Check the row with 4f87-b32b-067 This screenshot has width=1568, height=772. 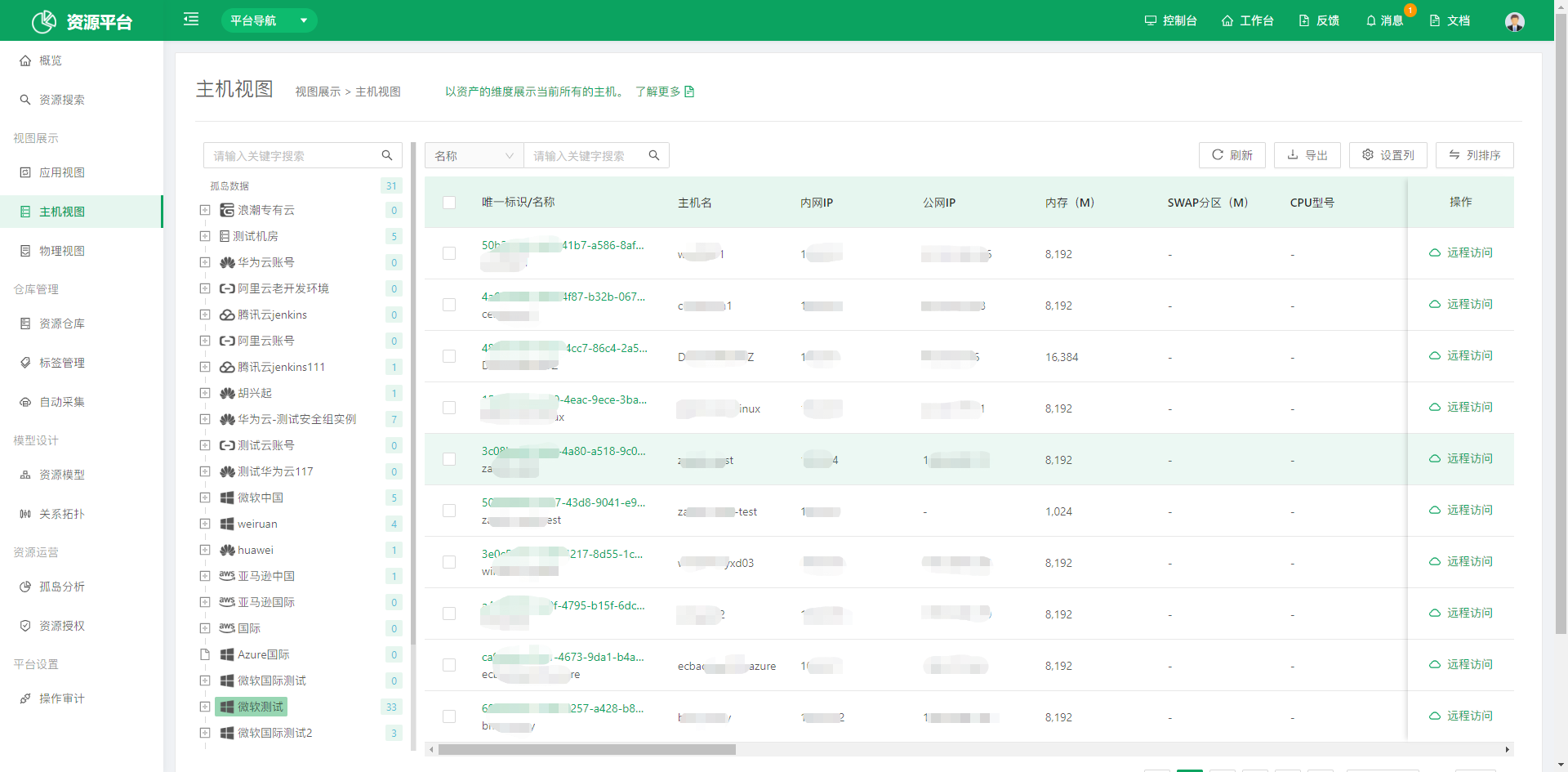click(449, 305)
